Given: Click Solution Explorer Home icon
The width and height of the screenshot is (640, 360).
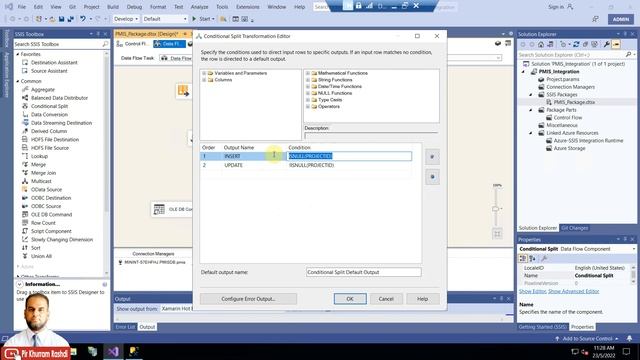Looking at the screenshot, I should pyautogui.click(x=541, y=44).
